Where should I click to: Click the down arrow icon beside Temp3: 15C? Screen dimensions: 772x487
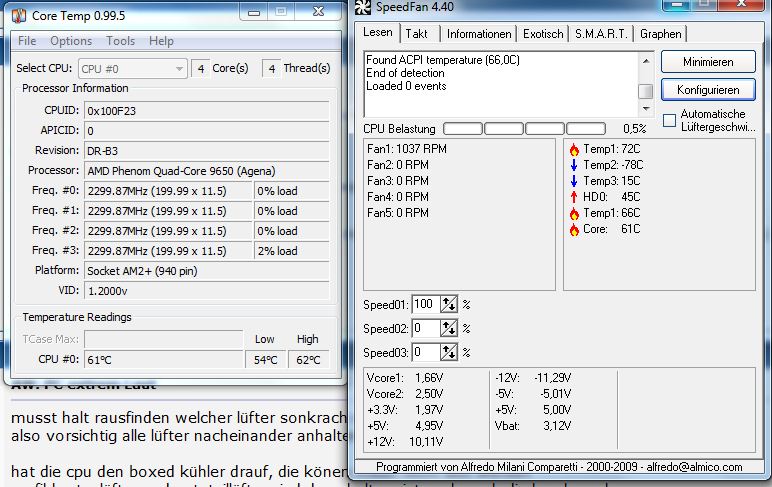pos(574,181)
